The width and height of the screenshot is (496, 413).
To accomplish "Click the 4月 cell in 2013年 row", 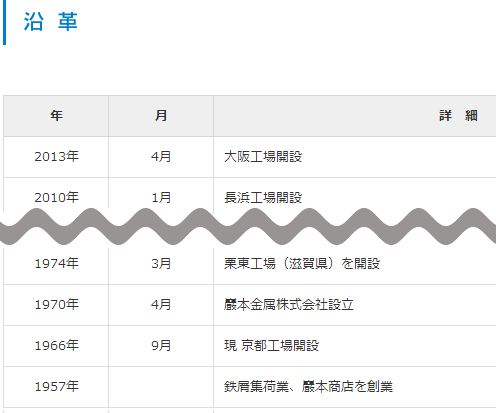I will 161,156.
